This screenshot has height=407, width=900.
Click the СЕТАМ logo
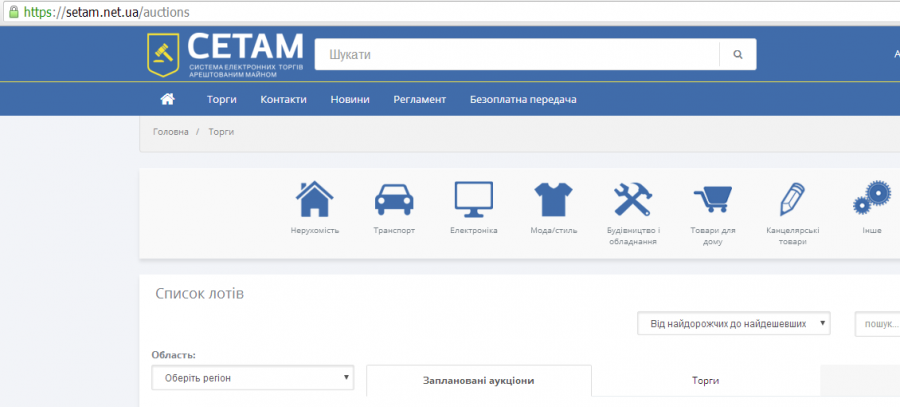[225, 54]
